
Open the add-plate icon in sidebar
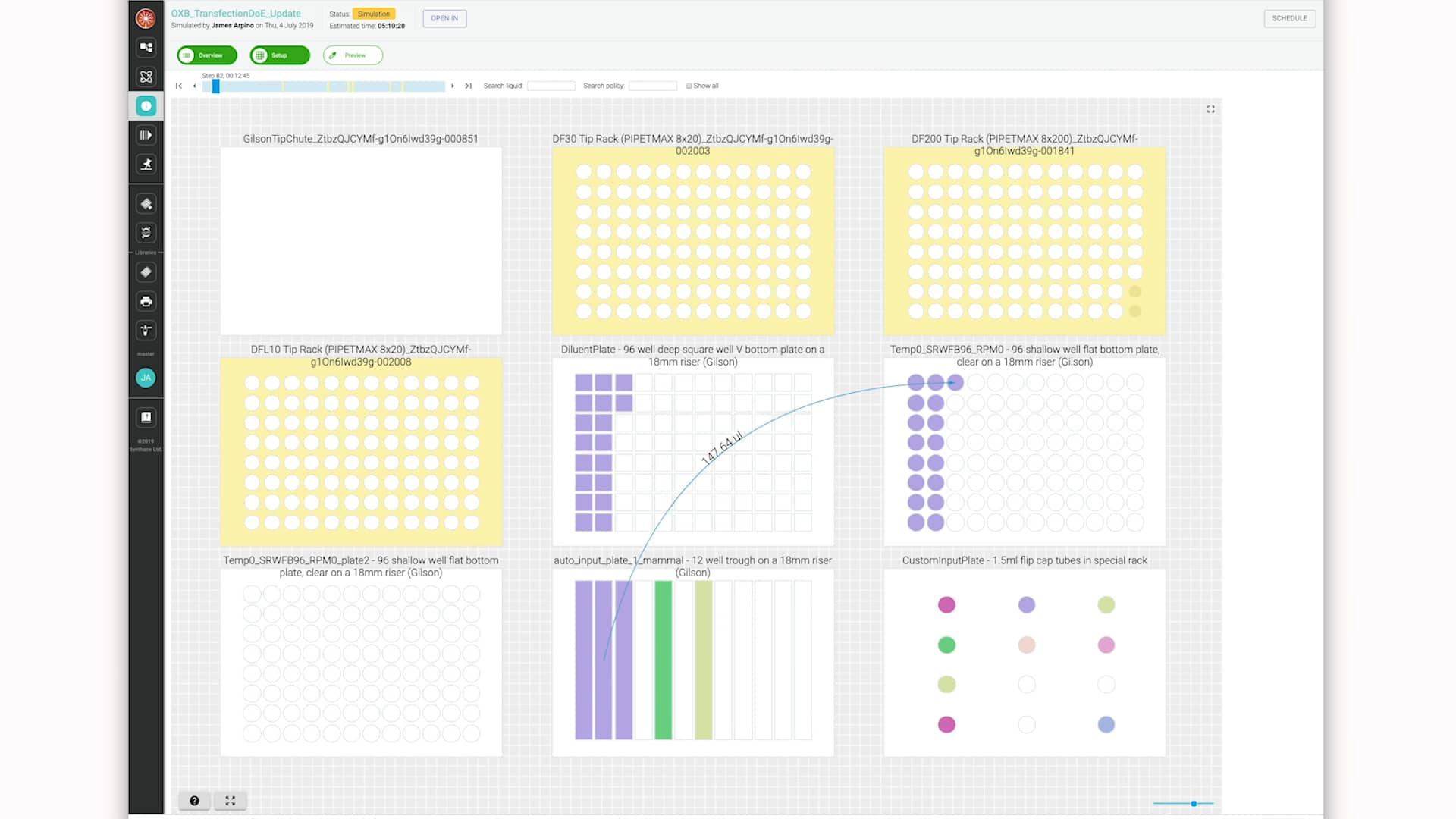tap(146, 204)
